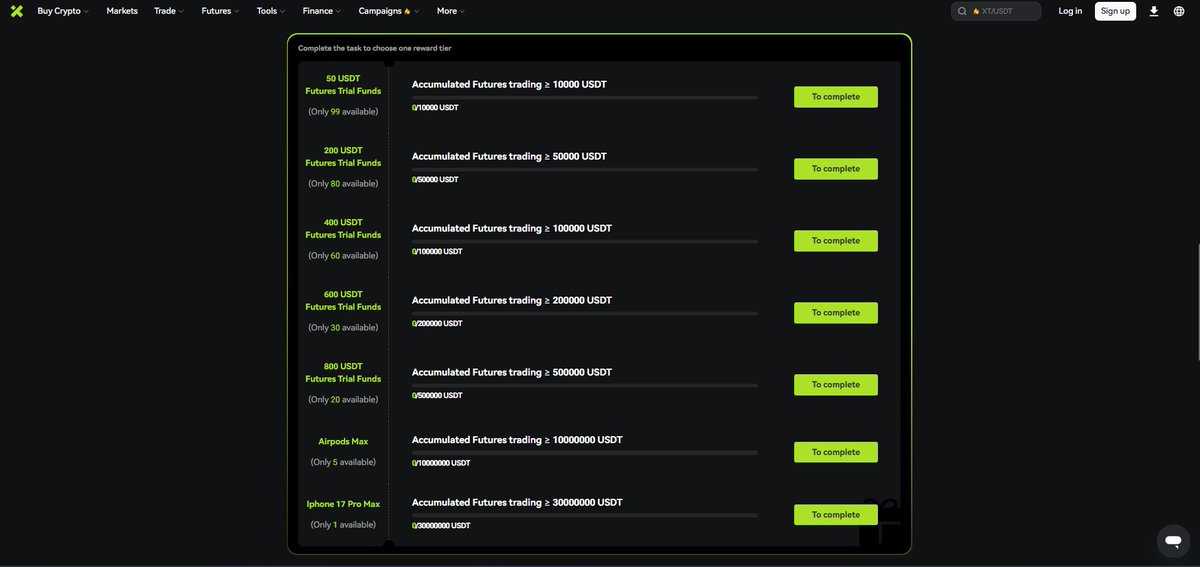
Task: Expand the Finance dropdown menu
Action: tap(322, 11)
